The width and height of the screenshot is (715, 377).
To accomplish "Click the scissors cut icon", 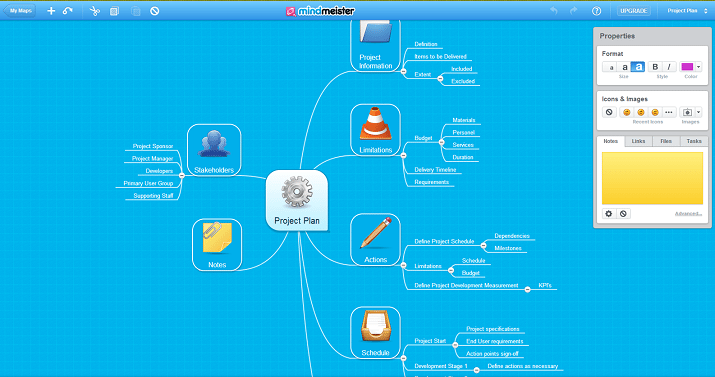I will (x=94, y=11).
